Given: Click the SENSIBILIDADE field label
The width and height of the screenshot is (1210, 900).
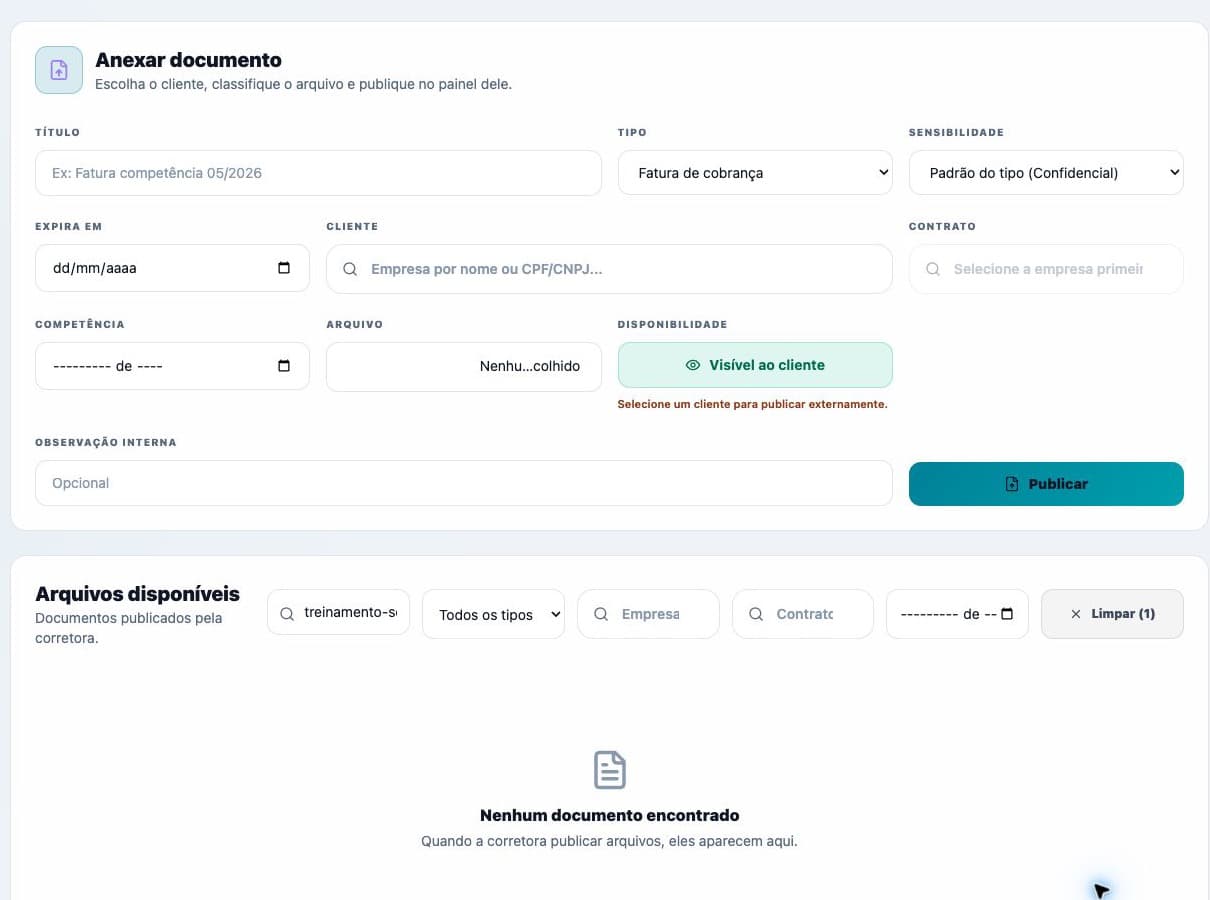Looking at the screenshot, I should (x=956, y=132).
